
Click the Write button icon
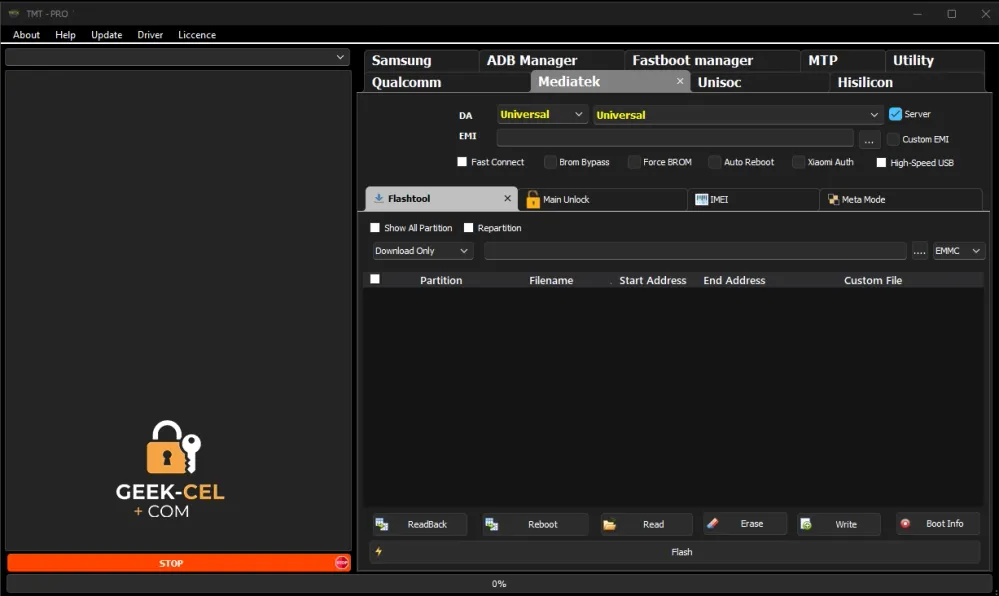[x=806, y=524]
